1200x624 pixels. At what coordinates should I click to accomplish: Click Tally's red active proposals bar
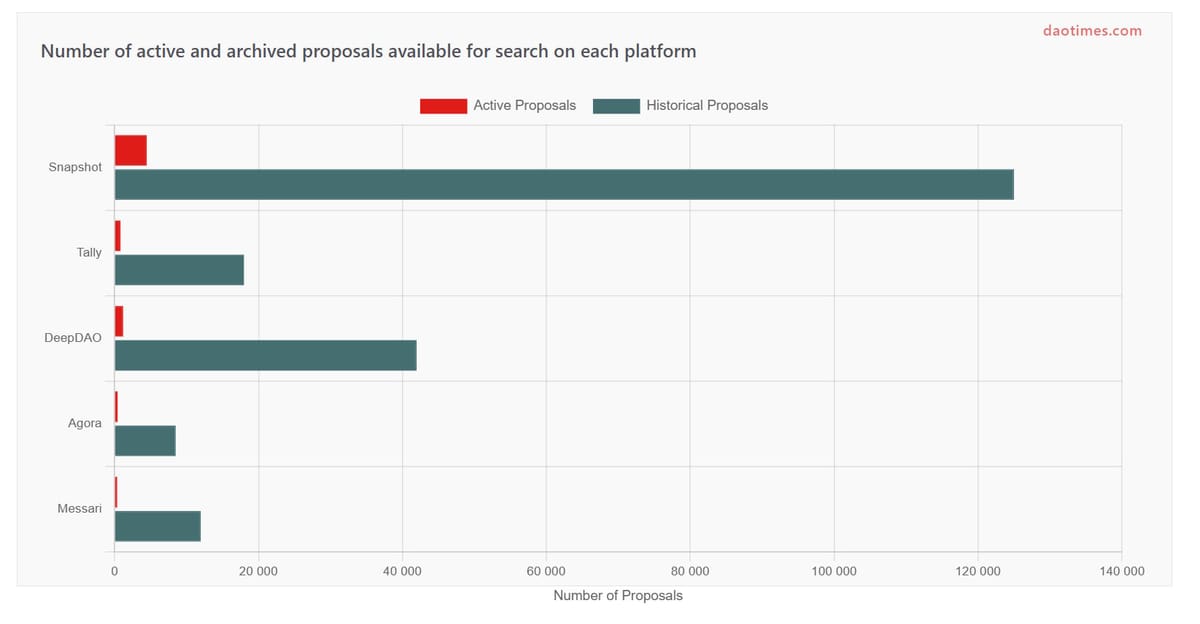click(x=118, y=236)
